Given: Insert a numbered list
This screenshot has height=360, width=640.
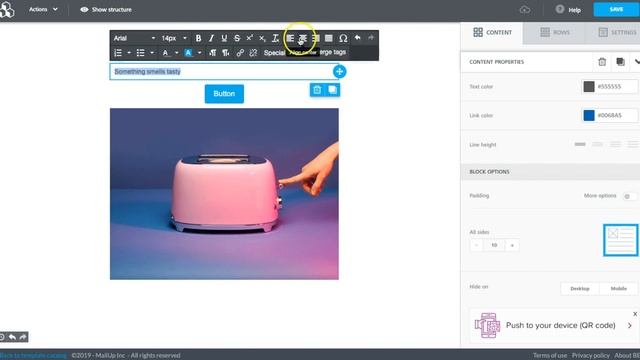Looking at the screenshot, I should [x=118, y=53].
